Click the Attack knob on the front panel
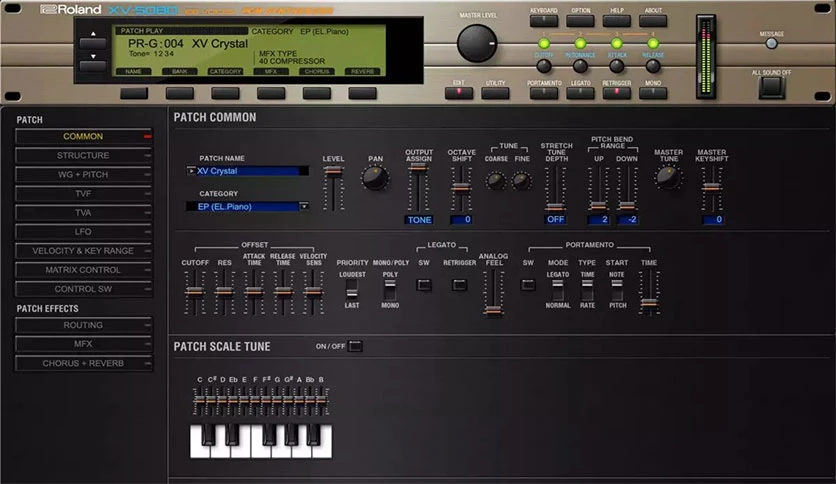The height and width of the screenshot is (484, 836). pyautogui.click(x=616, y=66)
